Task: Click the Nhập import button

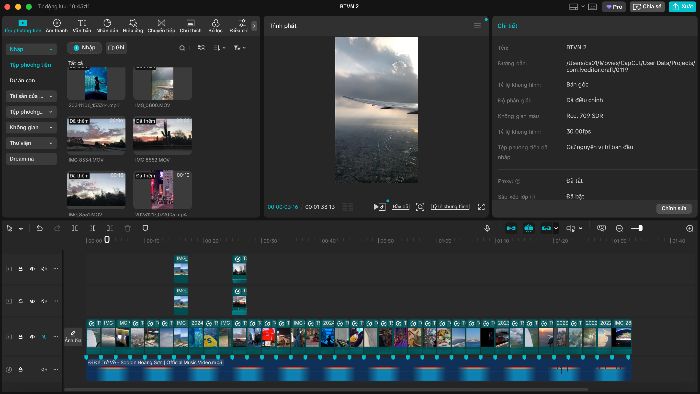Action: (84, 48)
